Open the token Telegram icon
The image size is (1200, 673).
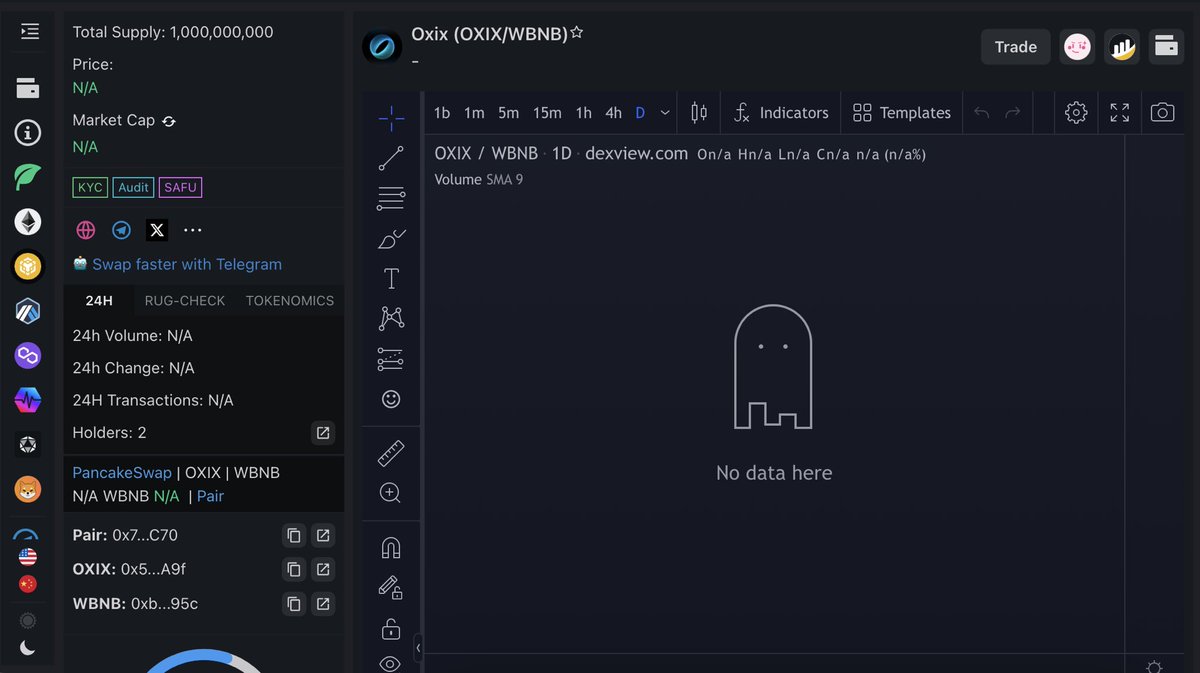click(121, 230)
